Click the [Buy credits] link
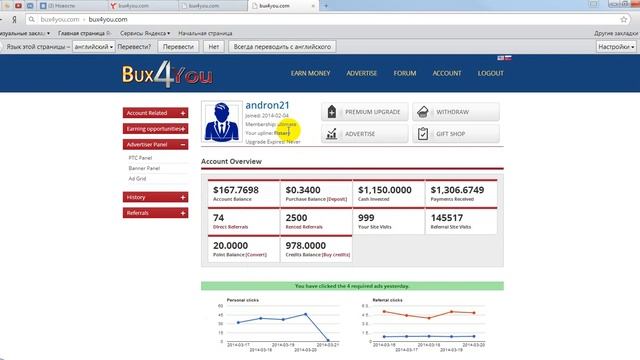 pos(336,255)
